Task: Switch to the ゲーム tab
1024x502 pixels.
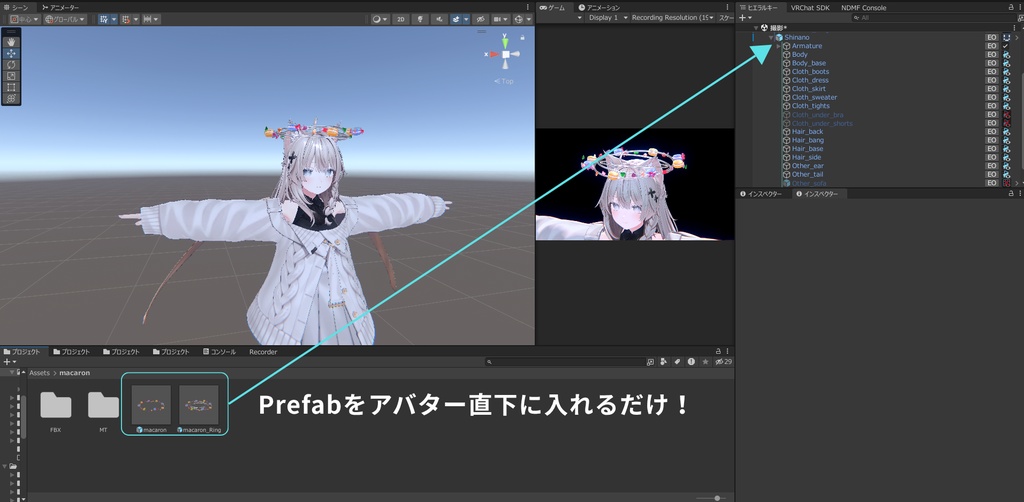Action: pos(552,7)
